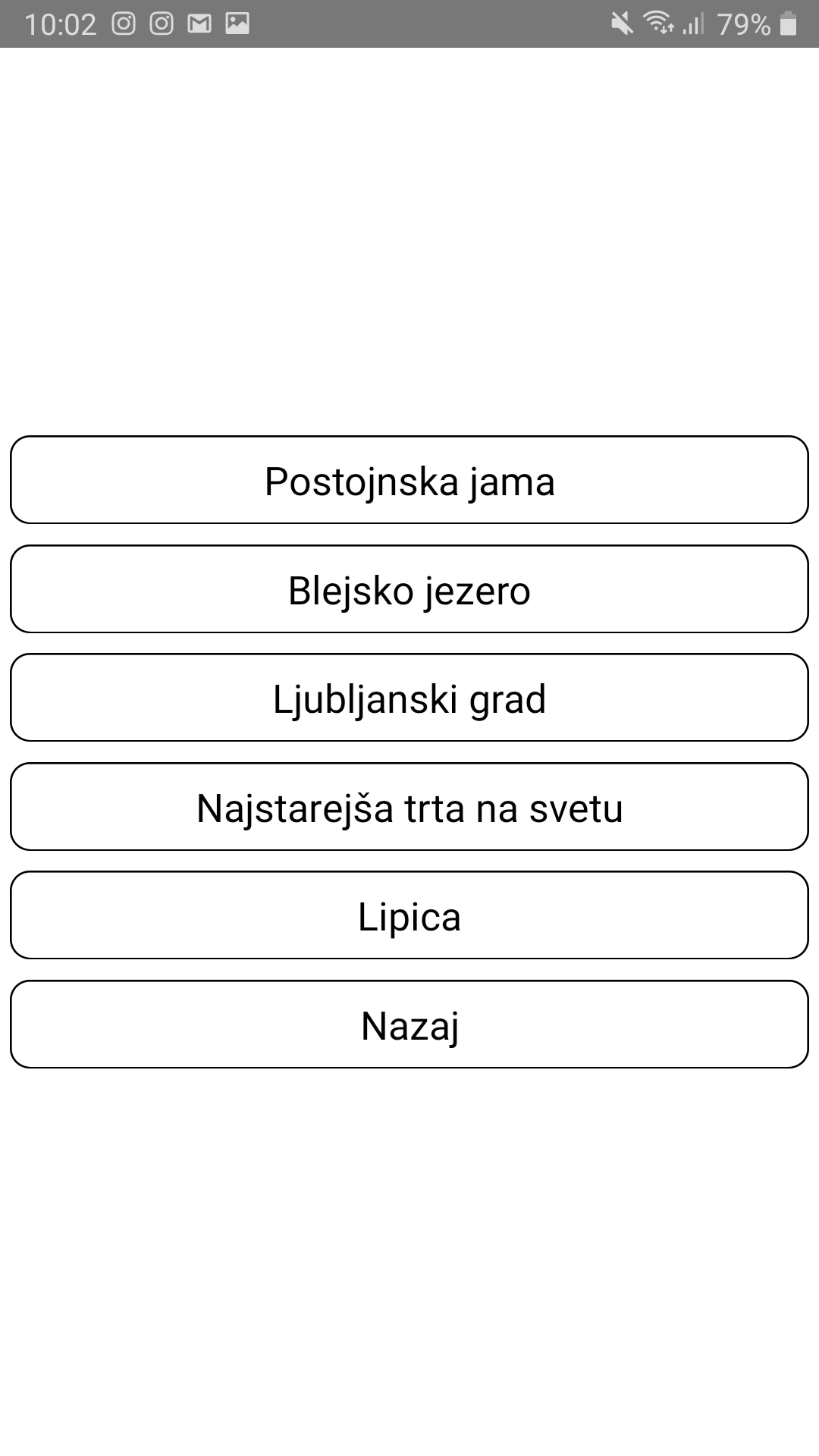Tap the Lipica button
The image size is (819, 1456).
[409, 915]
